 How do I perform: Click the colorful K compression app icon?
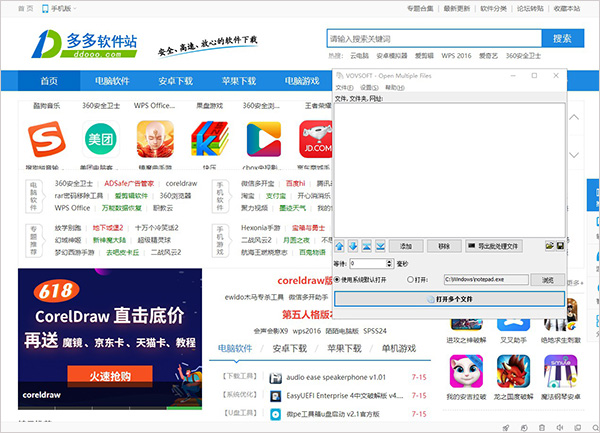tap(209, 139)
